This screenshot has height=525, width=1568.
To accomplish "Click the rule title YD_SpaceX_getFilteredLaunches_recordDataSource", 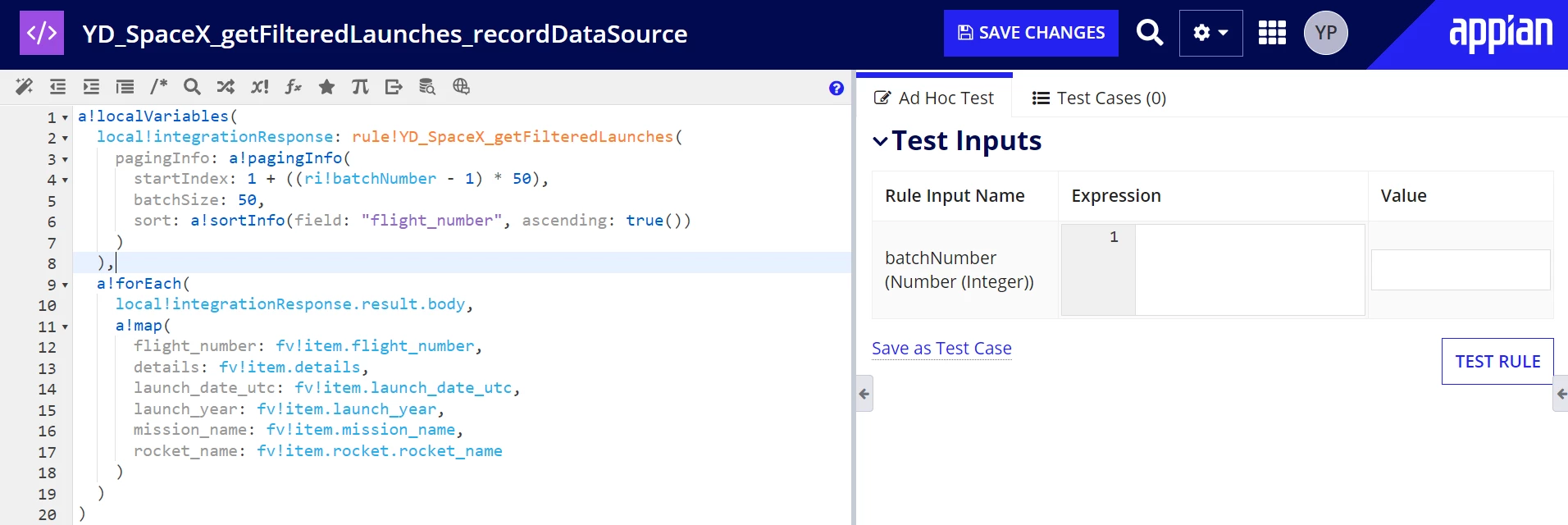I will (x=385, y=34).
